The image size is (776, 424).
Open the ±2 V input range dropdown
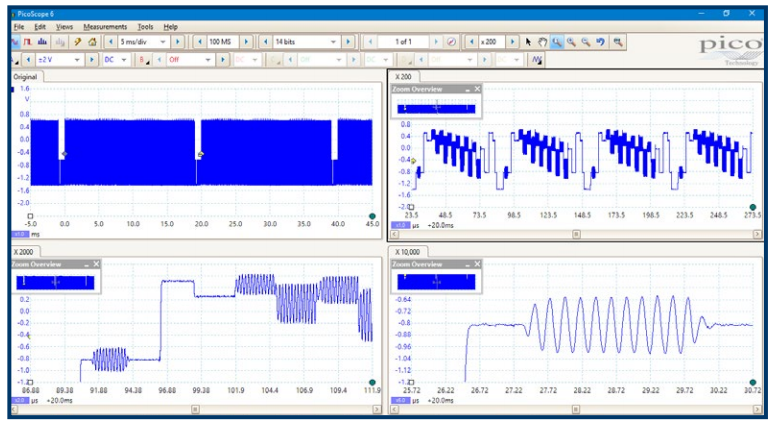tap(59, 60)
